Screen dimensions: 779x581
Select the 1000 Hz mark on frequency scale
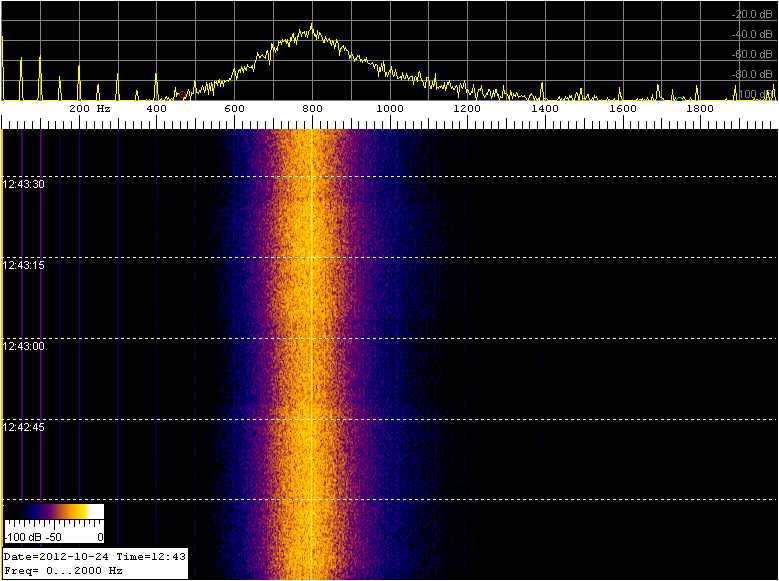pyautogui.click(x=389, y=108)
